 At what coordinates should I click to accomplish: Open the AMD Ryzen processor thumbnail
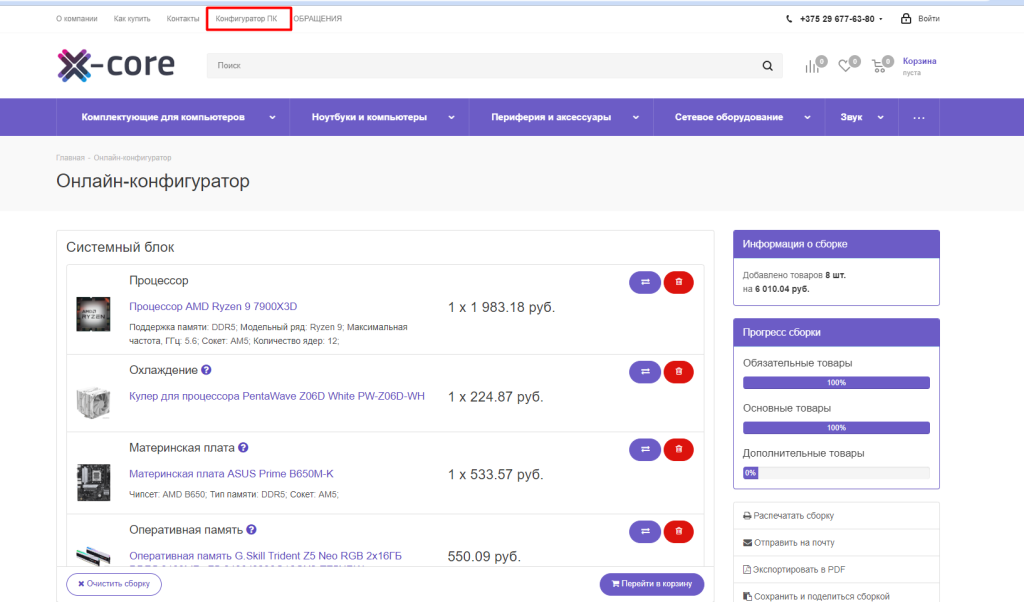point(93,314)
